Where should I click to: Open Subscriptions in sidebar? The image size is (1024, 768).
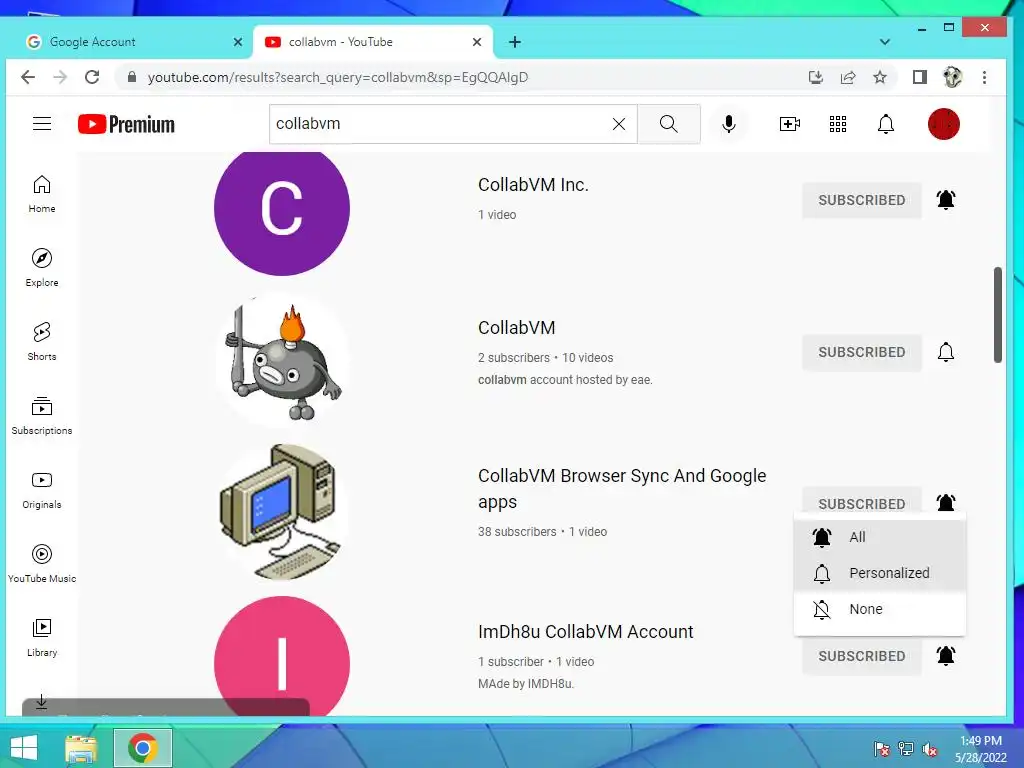click(42, 416)
